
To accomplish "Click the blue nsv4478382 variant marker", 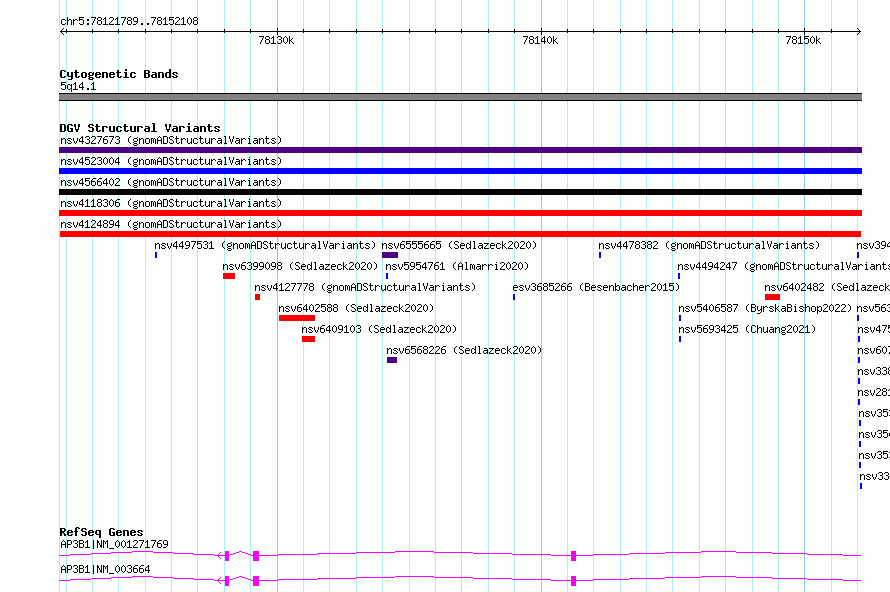I will coord(600,255).
